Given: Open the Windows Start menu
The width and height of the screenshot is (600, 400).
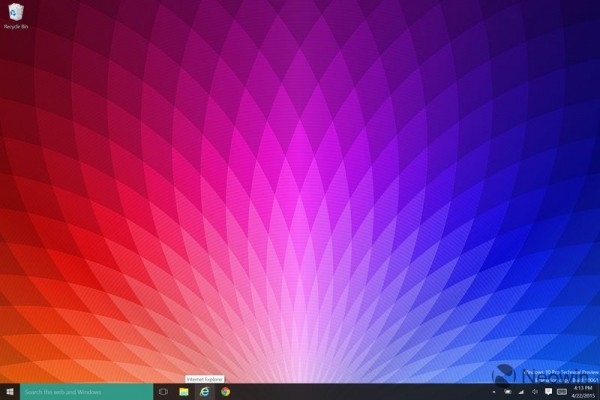Looking at the screenshot, I should pos(10,392).
